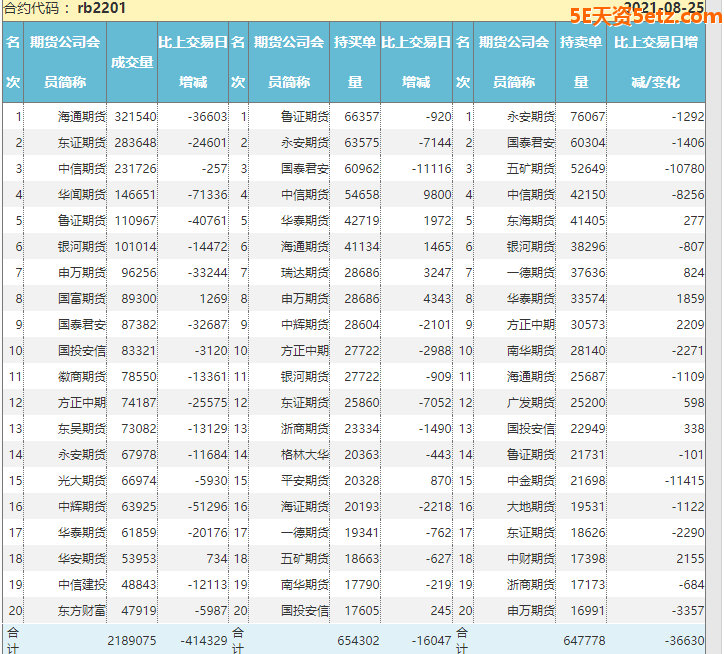Select long position value 17605
Screen dimensions: 724x654
pyautogui.click(x=362, y=611)
